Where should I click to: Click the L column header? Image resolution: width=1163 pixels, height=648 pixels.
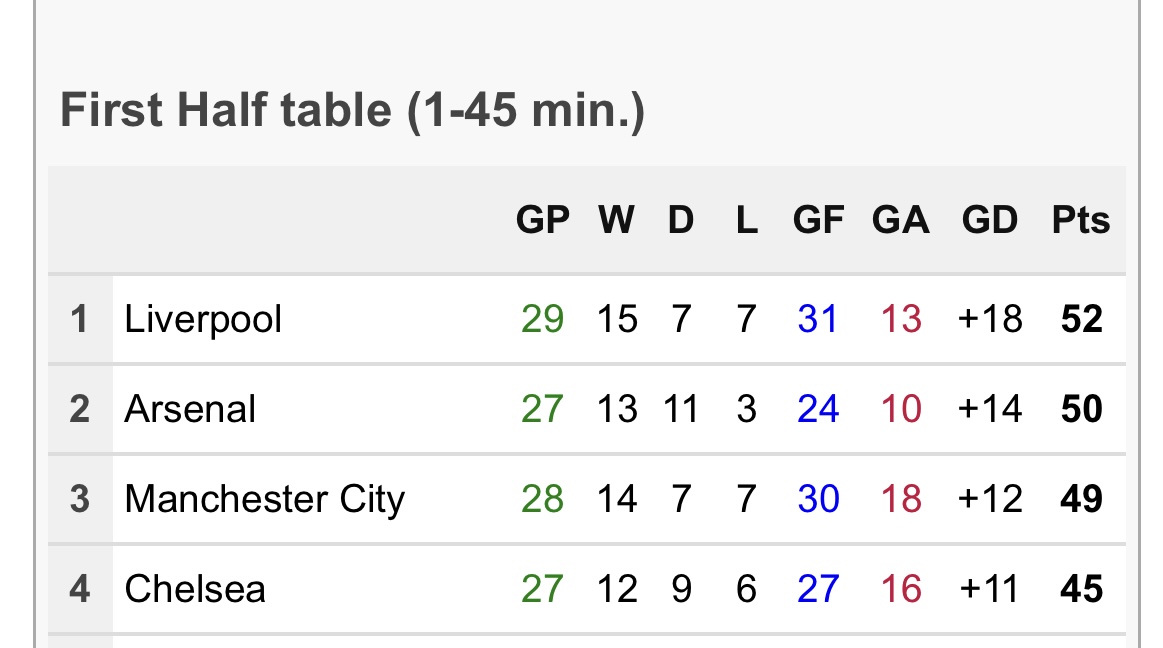pyautogui.click(x=747, y=220)
